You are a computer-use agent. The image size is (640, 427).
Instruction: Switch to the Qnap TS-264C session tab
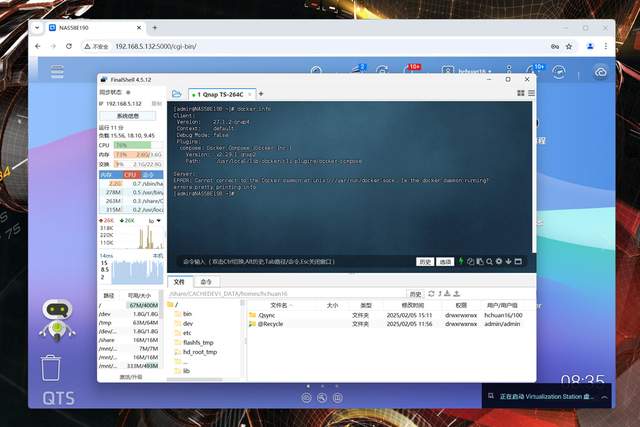pyautogui.click(x=222, y=94)
